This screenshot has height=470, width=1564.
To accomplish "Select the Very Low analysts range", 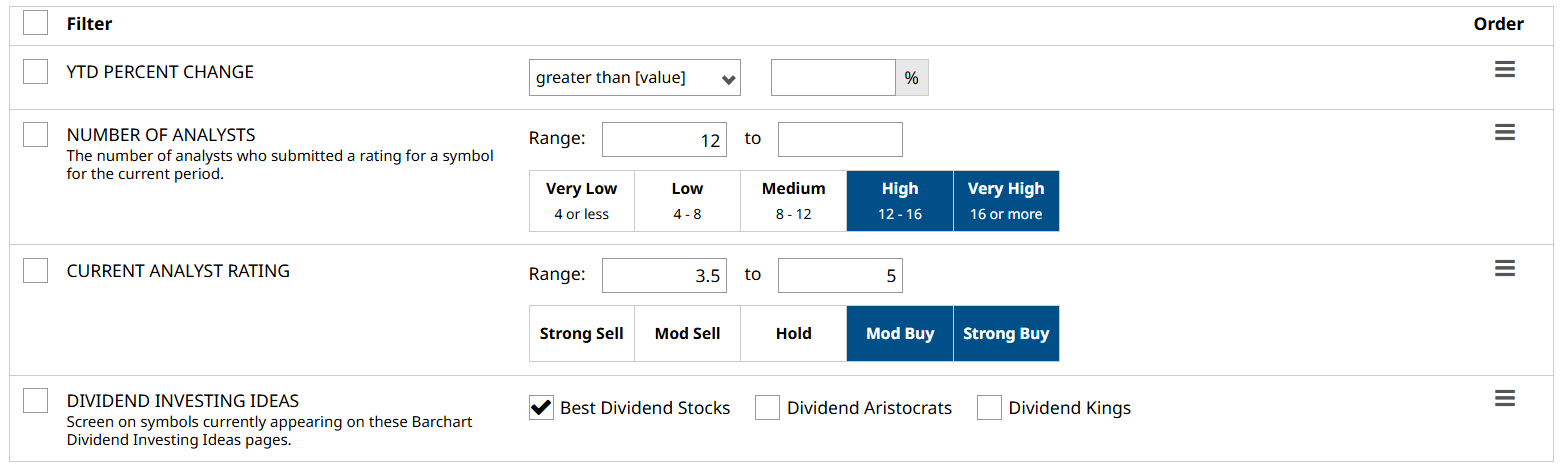I will (x=581, y=200).
